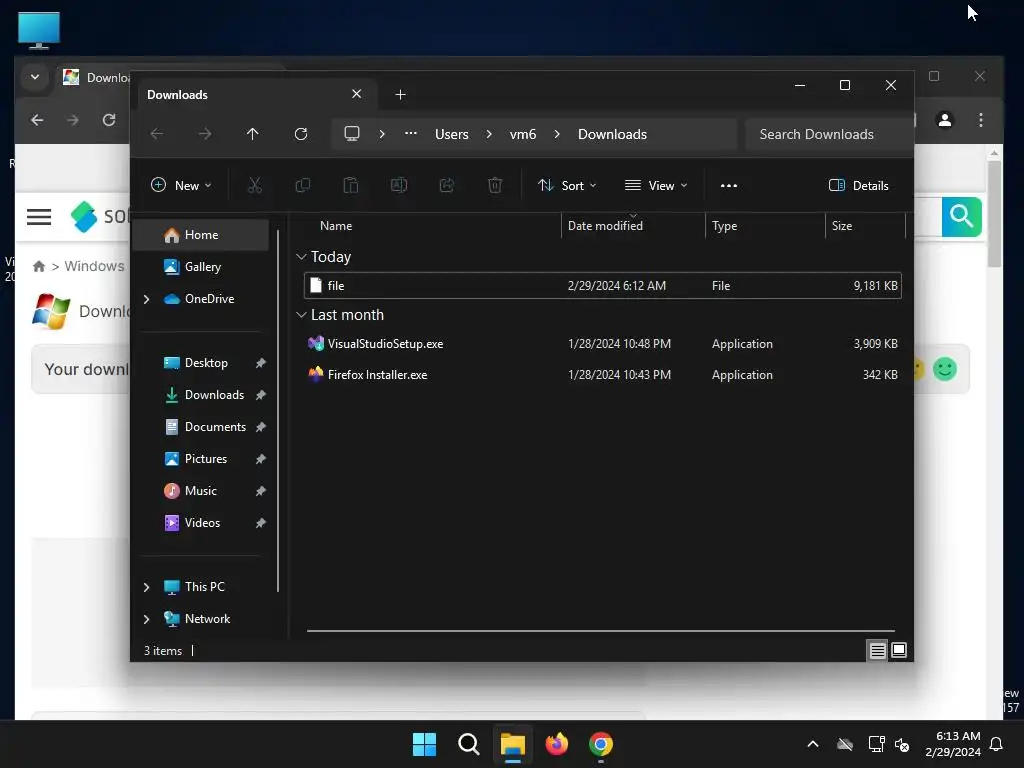Expand Network tree node
This screenshot has height=768, width=1024.
146,619
